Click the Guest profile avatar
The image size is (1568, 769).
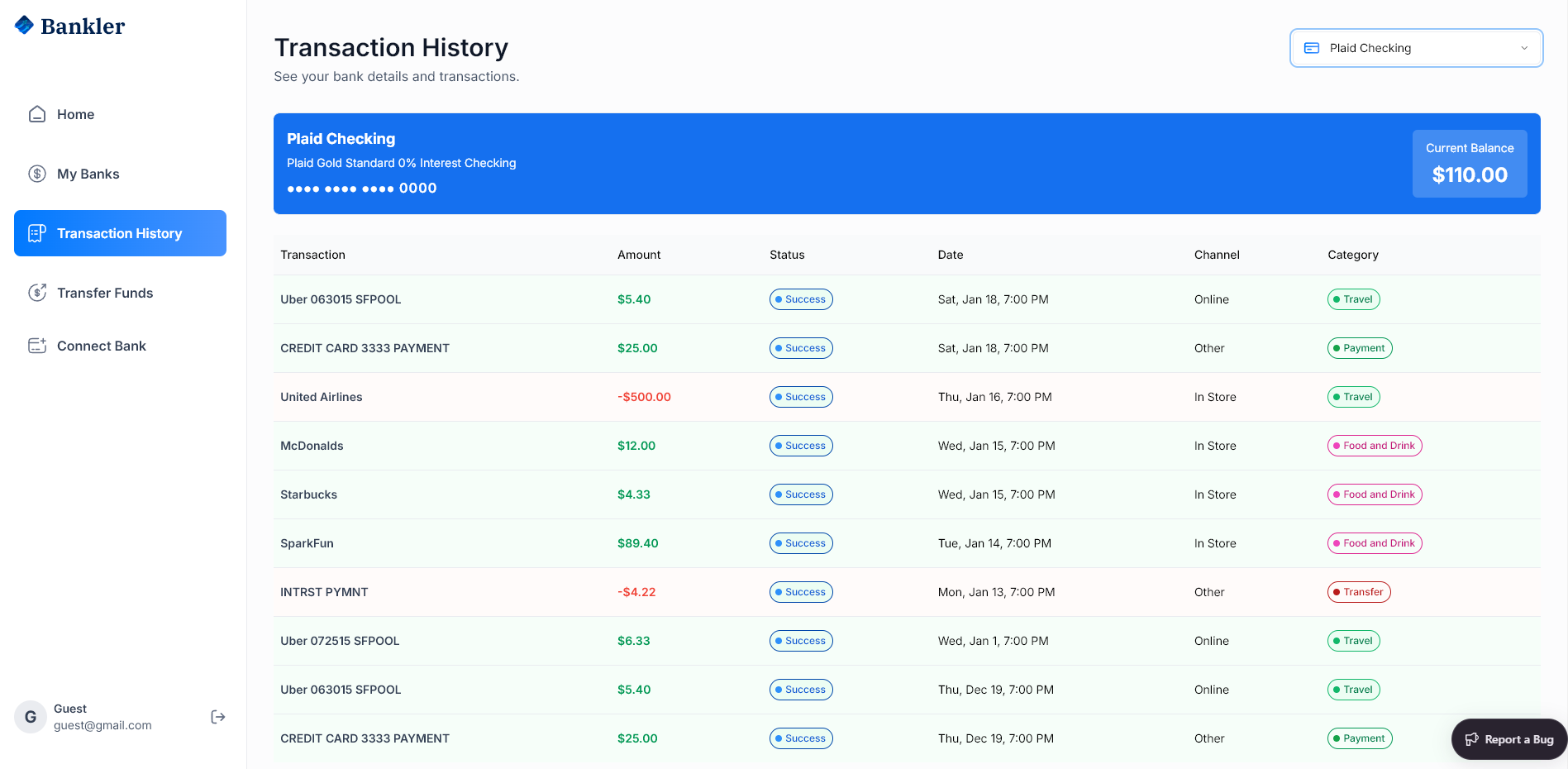pos(31,716)
